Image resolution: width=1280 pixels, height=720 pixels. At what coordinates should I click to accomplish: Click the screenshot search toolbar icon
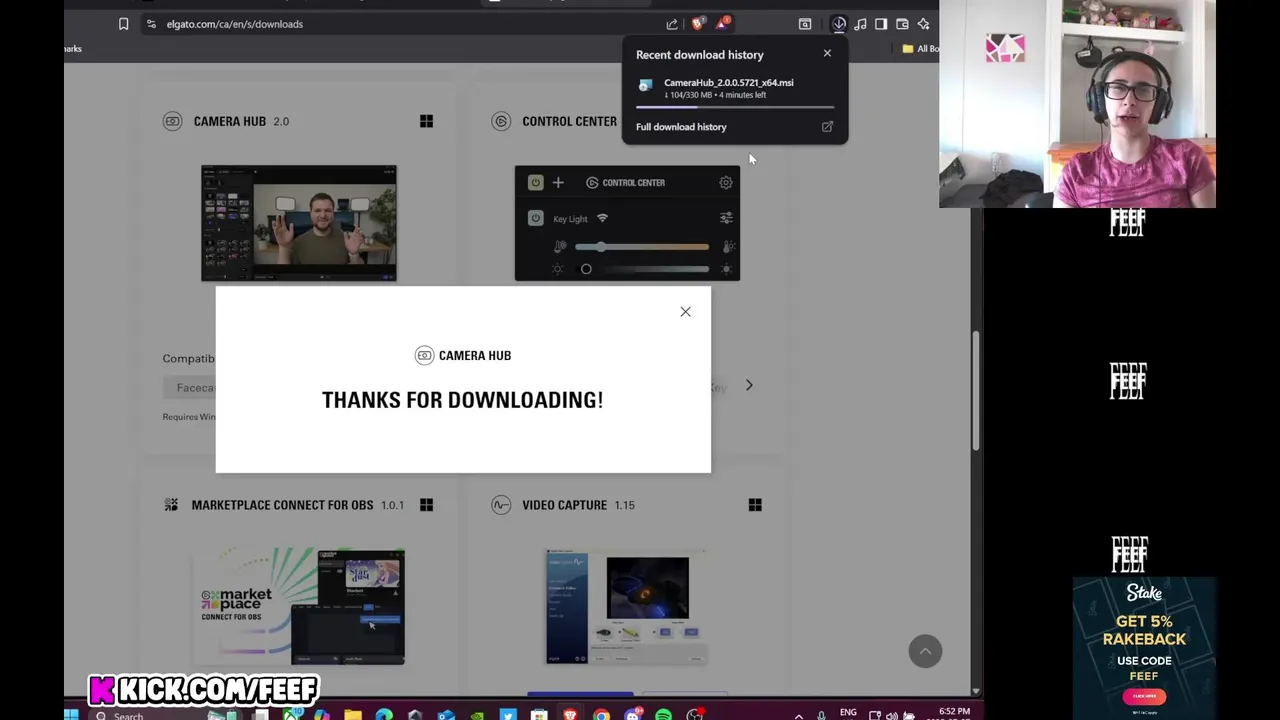pos(805,24)
